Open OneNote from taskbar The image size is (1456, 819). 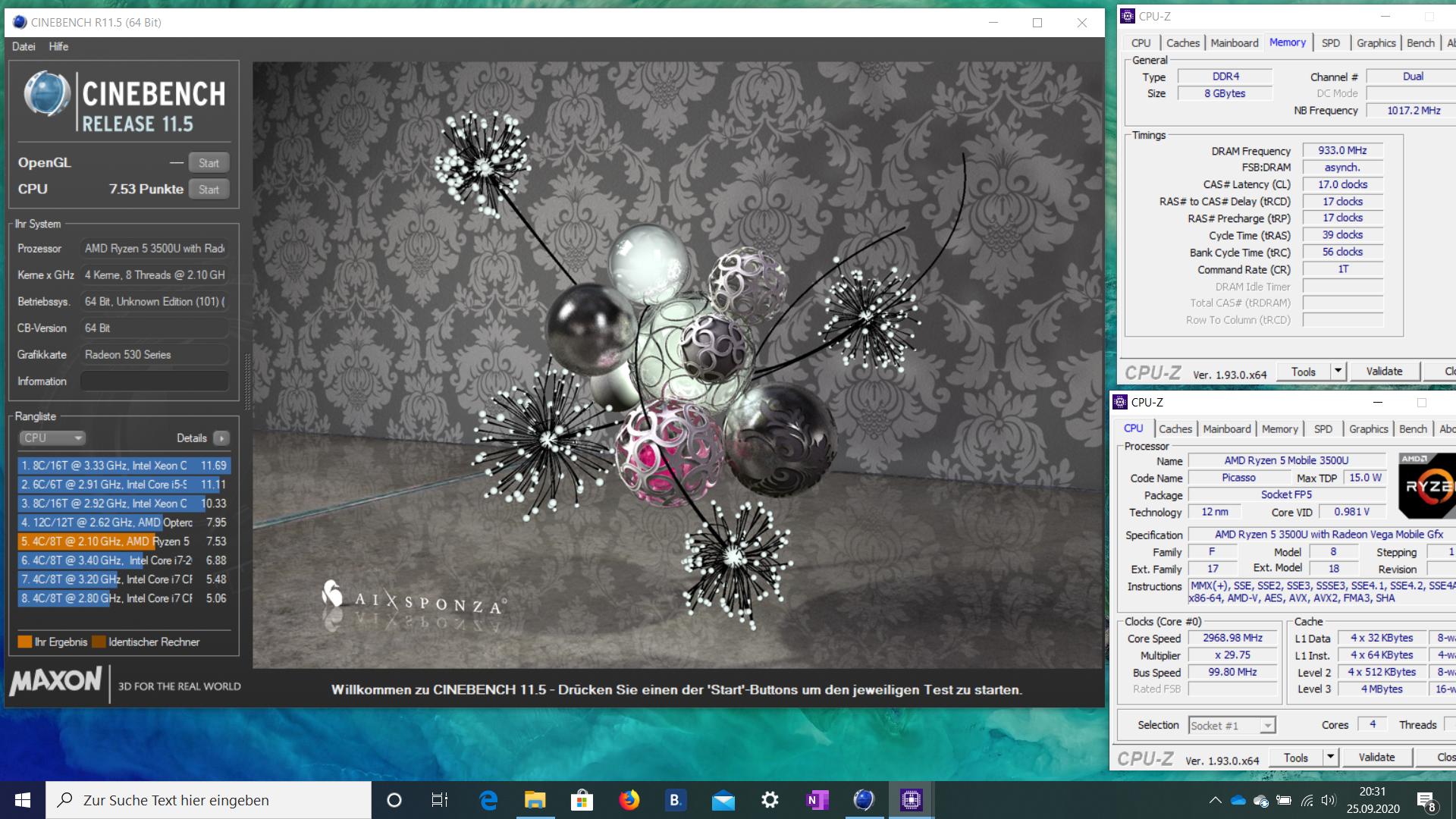coord(817,800)
